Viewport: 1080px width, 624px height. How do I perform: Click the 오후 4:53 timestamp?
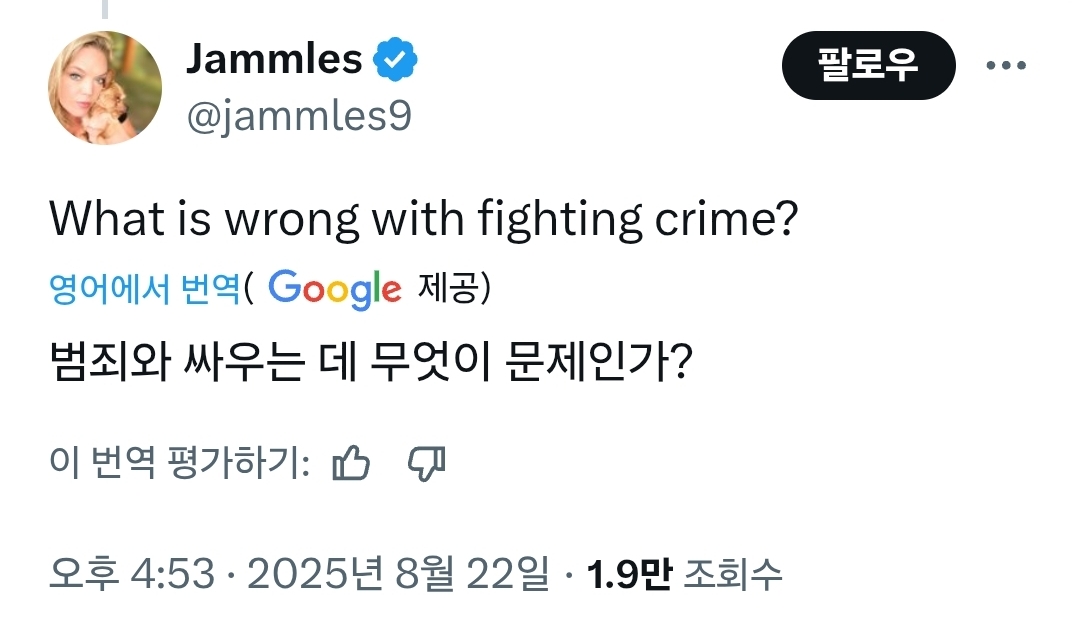click(132, 573)
